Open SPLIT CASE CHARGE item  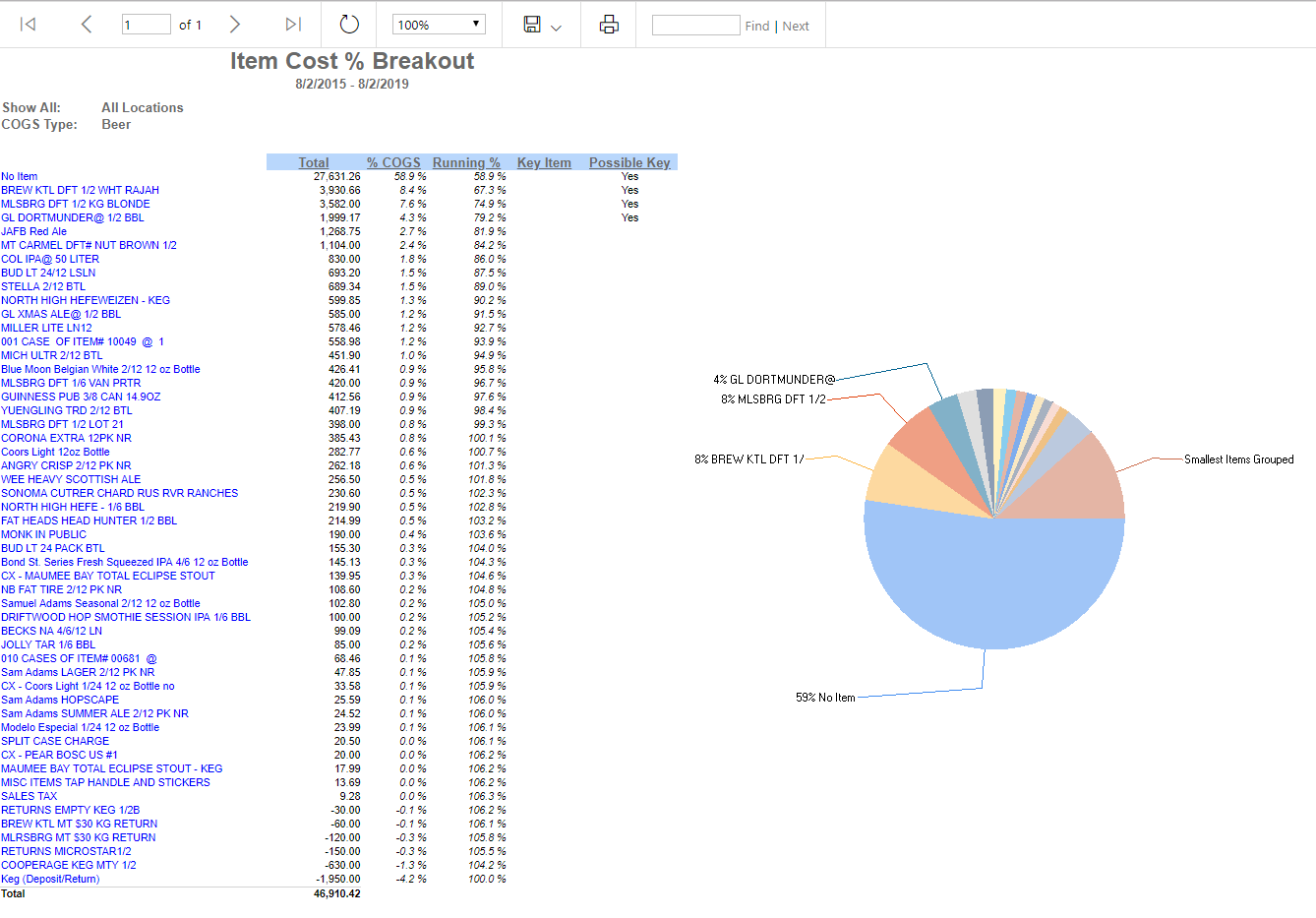(55, 742)
